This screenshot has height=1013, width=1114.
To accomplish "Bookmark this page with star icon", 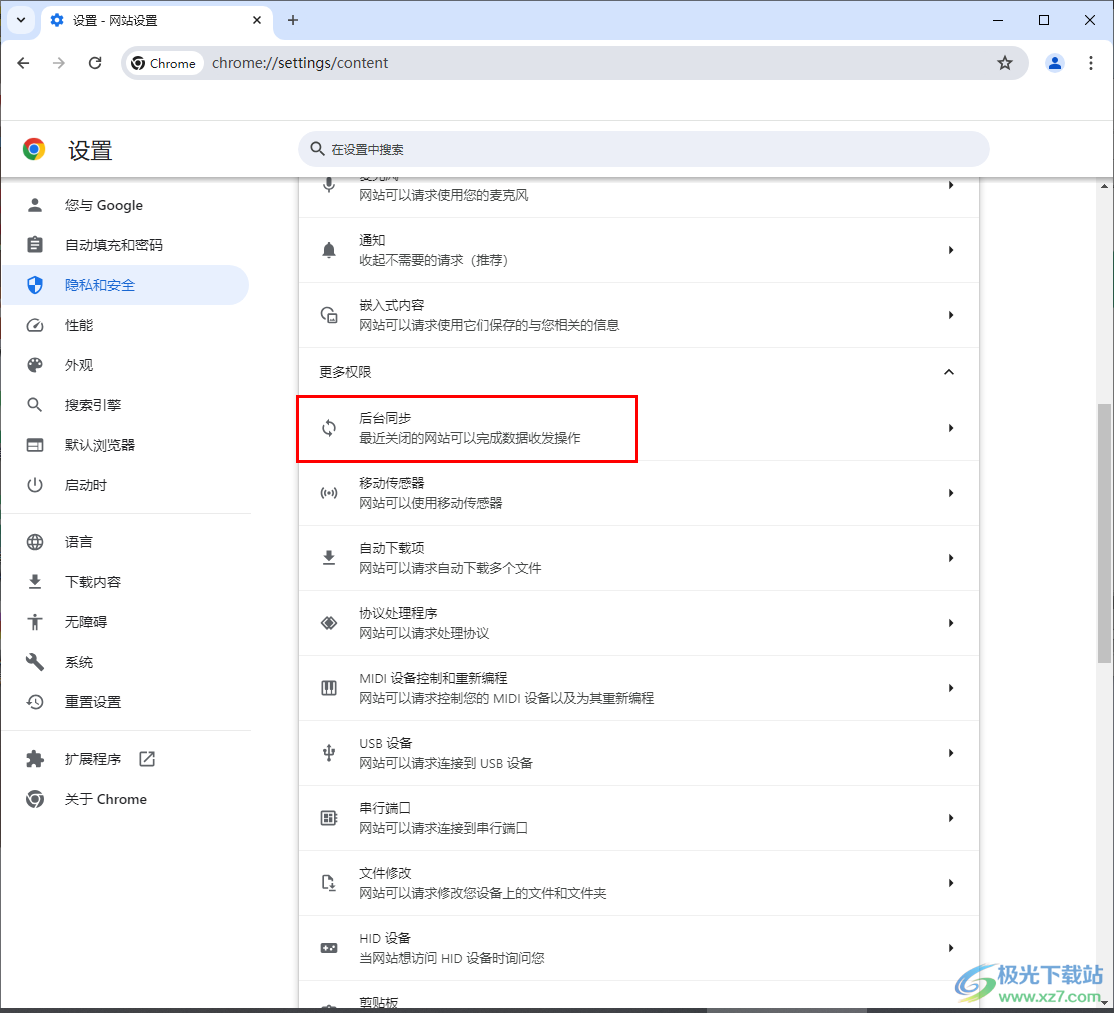I will click(1005, 63).
